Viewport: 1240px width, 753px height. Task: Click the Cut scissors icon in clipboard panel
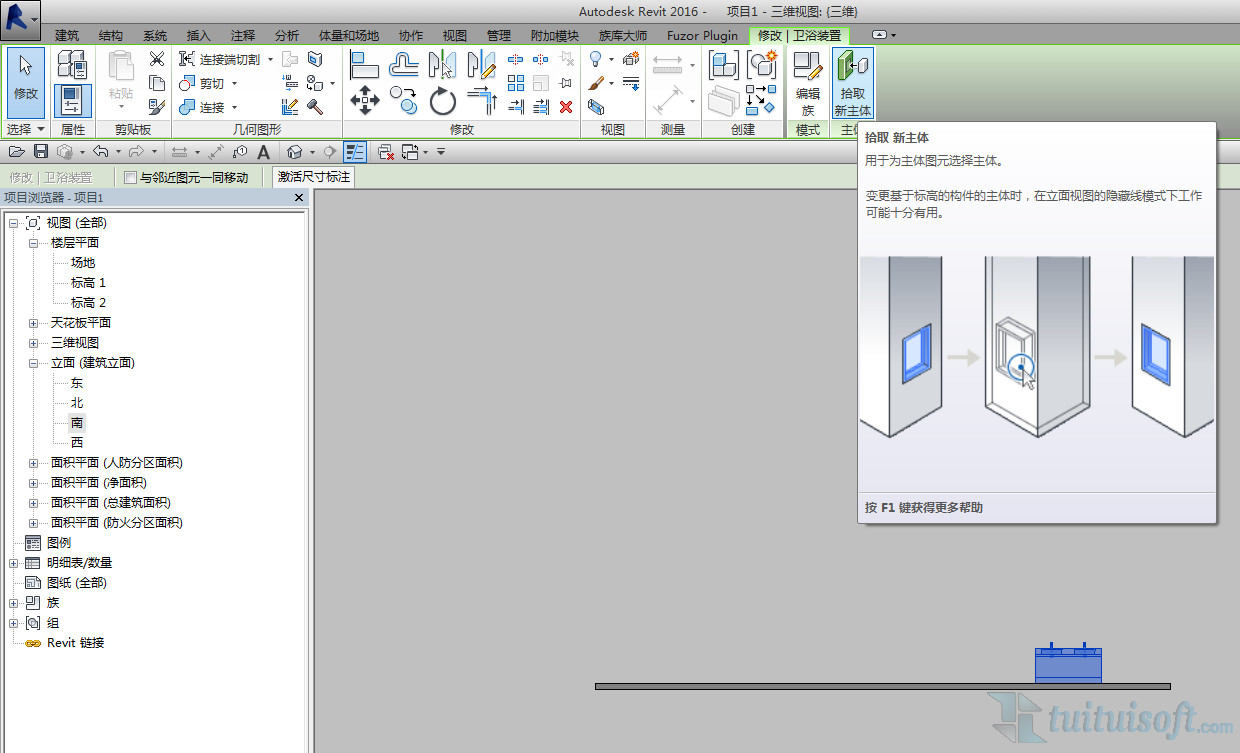pyautogui.click(x=157, y=59)
